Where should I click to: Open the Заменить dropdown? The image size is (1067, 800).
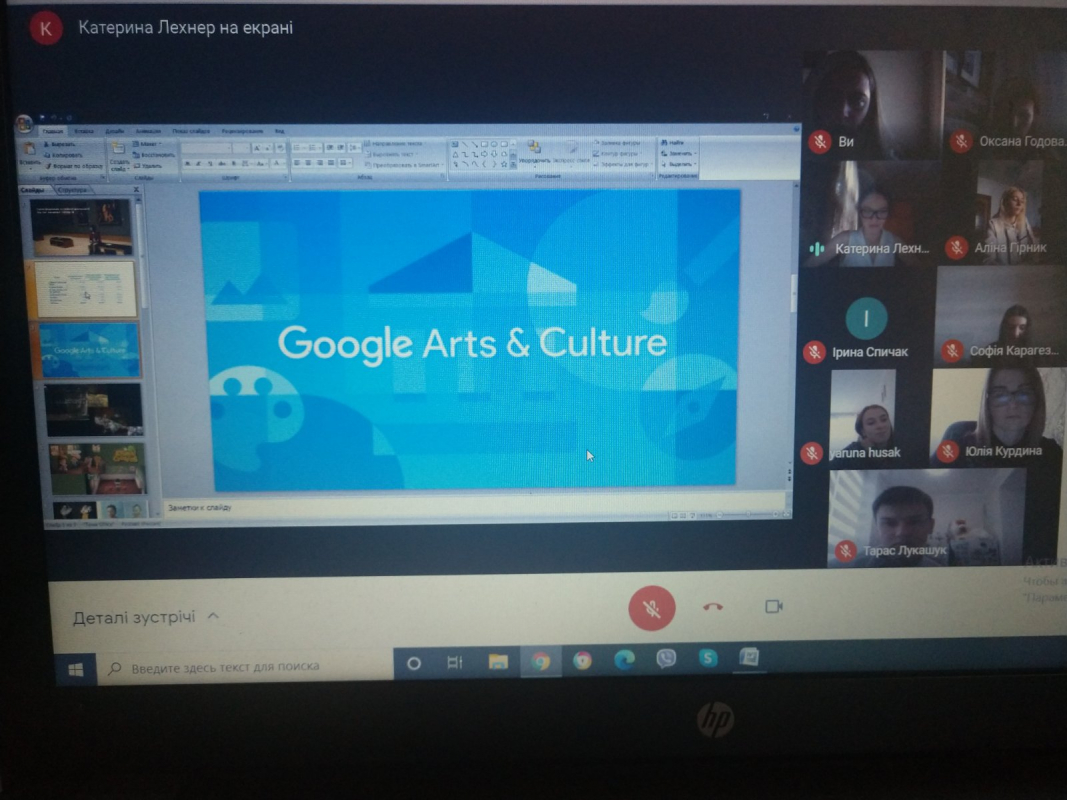point(678,153)
